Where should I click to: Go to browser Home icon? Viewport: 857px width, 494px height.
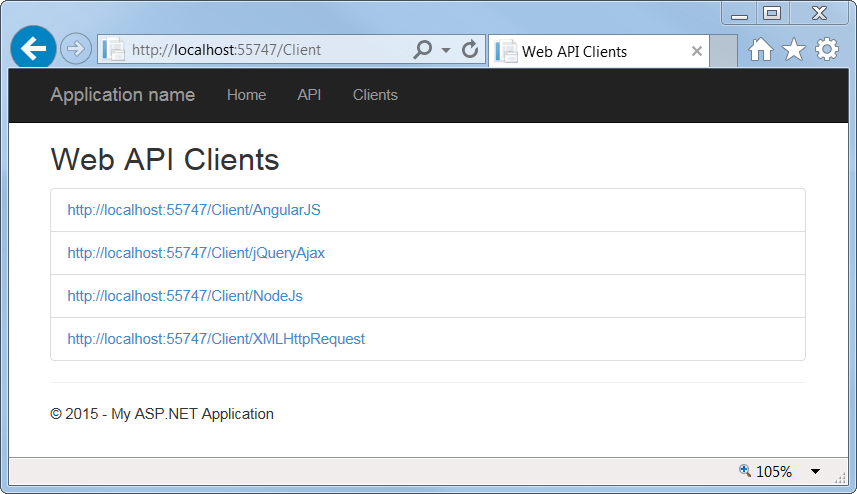coord(760,50)
